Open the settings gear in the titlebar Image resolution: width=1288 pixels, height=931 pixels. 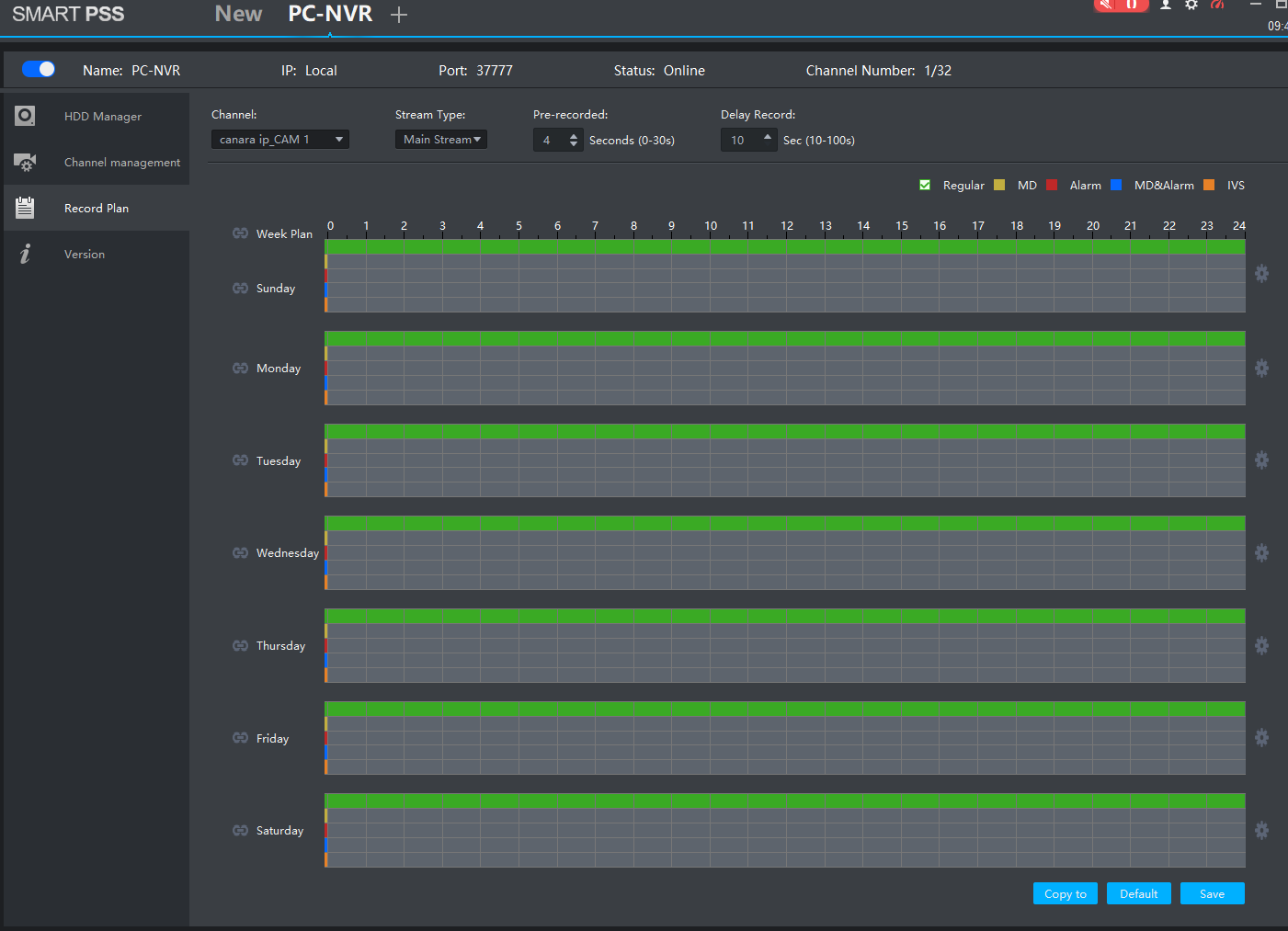(1191, 6)
